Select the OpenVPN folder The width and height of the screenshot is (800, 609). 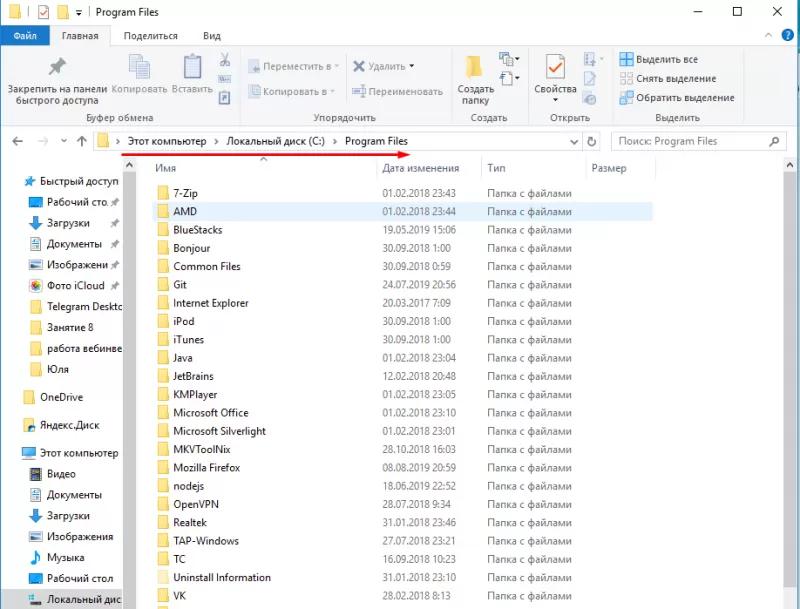[x=402, y=504]
